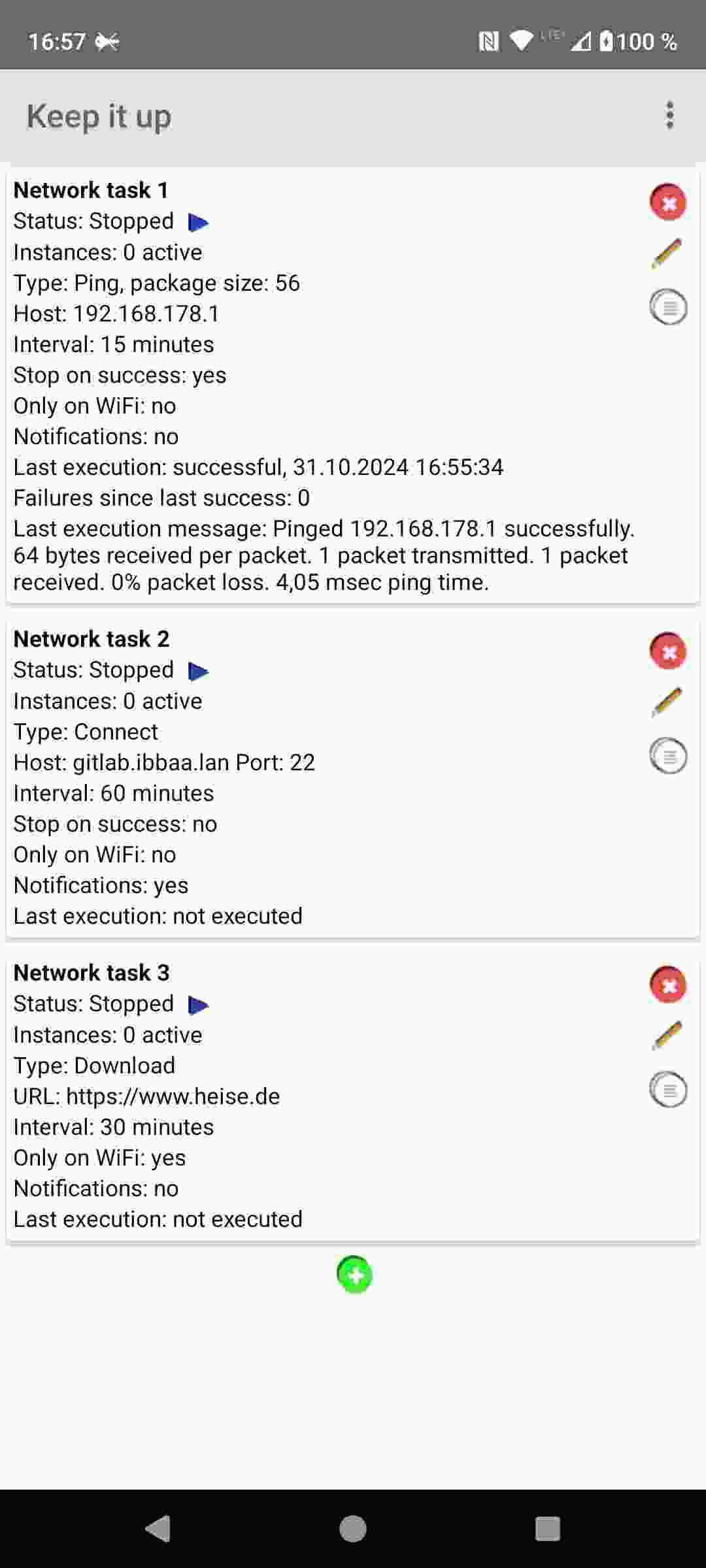Tap the https://www.heise.de URL line
Screen dimensions: 706x1568
click(146, 1096)
